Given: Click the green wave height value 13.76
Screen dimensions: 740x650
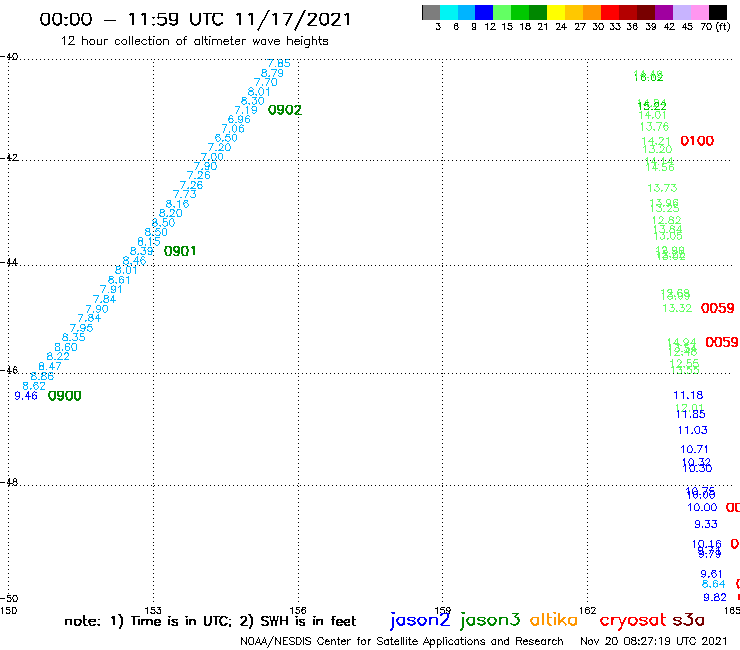Looking at the screenshot, I should (654, 127).
